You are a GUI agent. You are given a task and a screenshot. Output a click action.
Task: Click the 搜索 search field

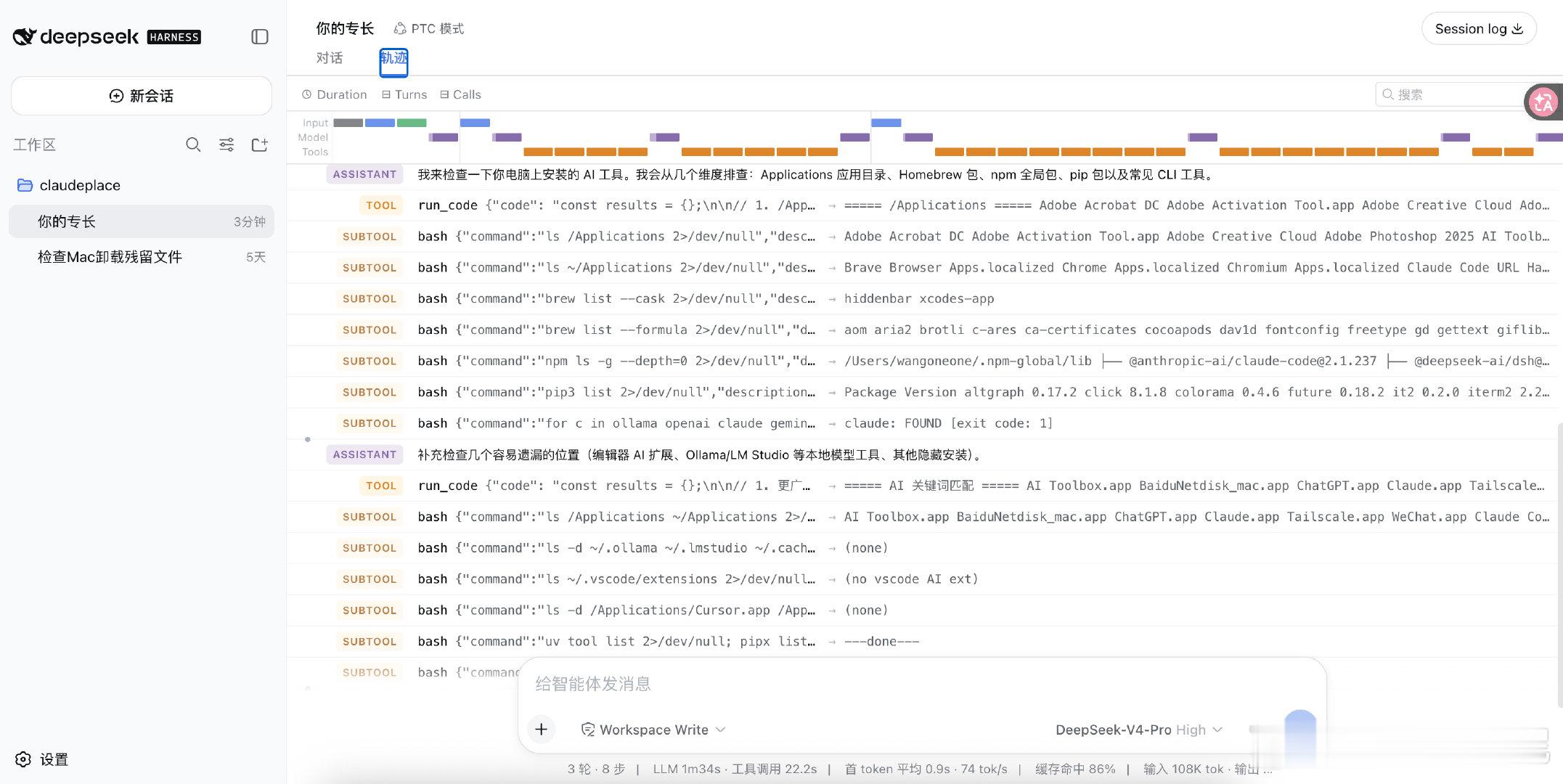tap(1452, 94)
